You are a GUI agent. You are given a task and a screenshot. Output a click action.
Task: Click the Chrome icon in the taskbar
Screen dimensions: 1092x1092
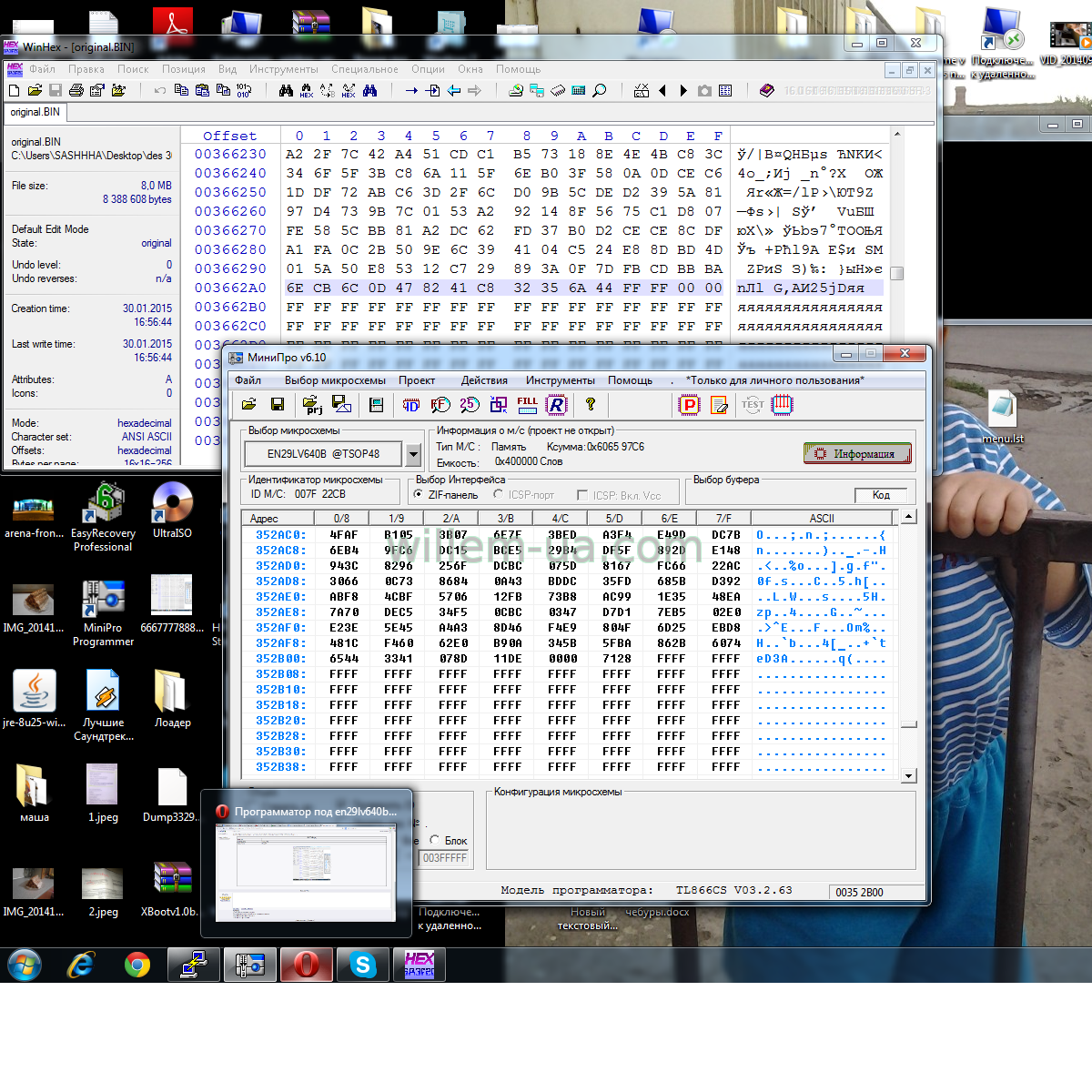137,965
